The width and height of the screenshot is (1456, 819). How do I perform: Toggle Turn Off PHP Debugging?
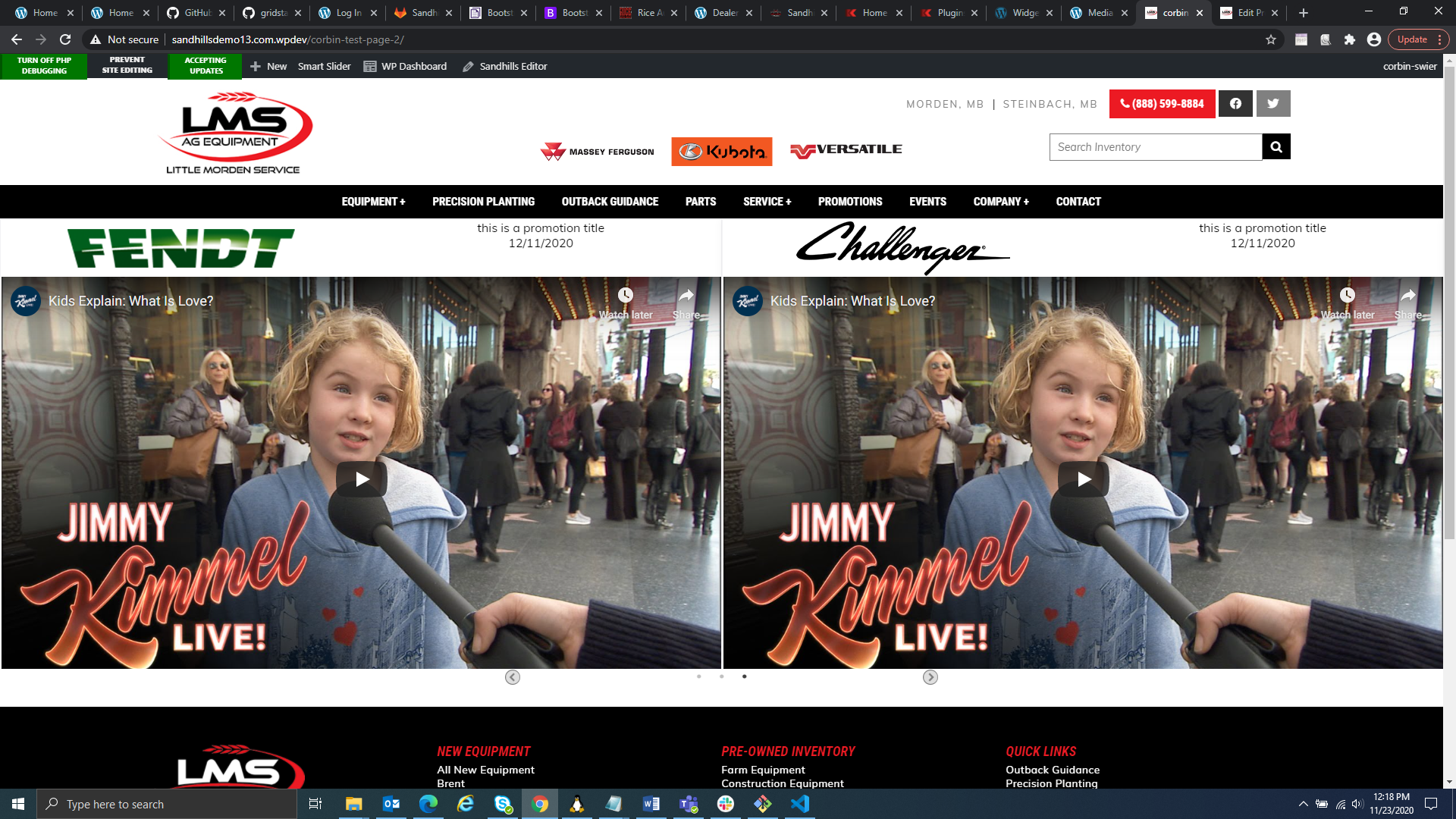(x=44, y=66)
